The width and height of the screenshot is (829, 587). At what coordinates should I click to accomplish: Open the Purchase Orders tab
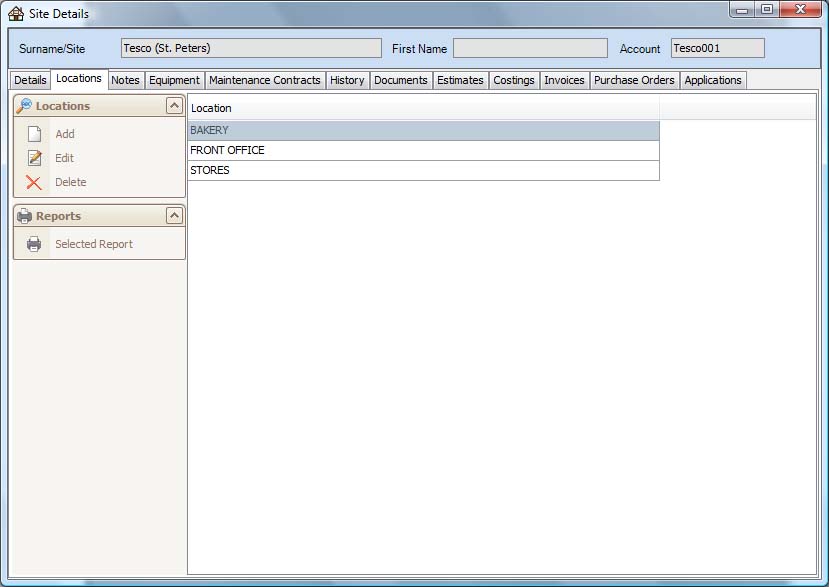coord(634,80)
